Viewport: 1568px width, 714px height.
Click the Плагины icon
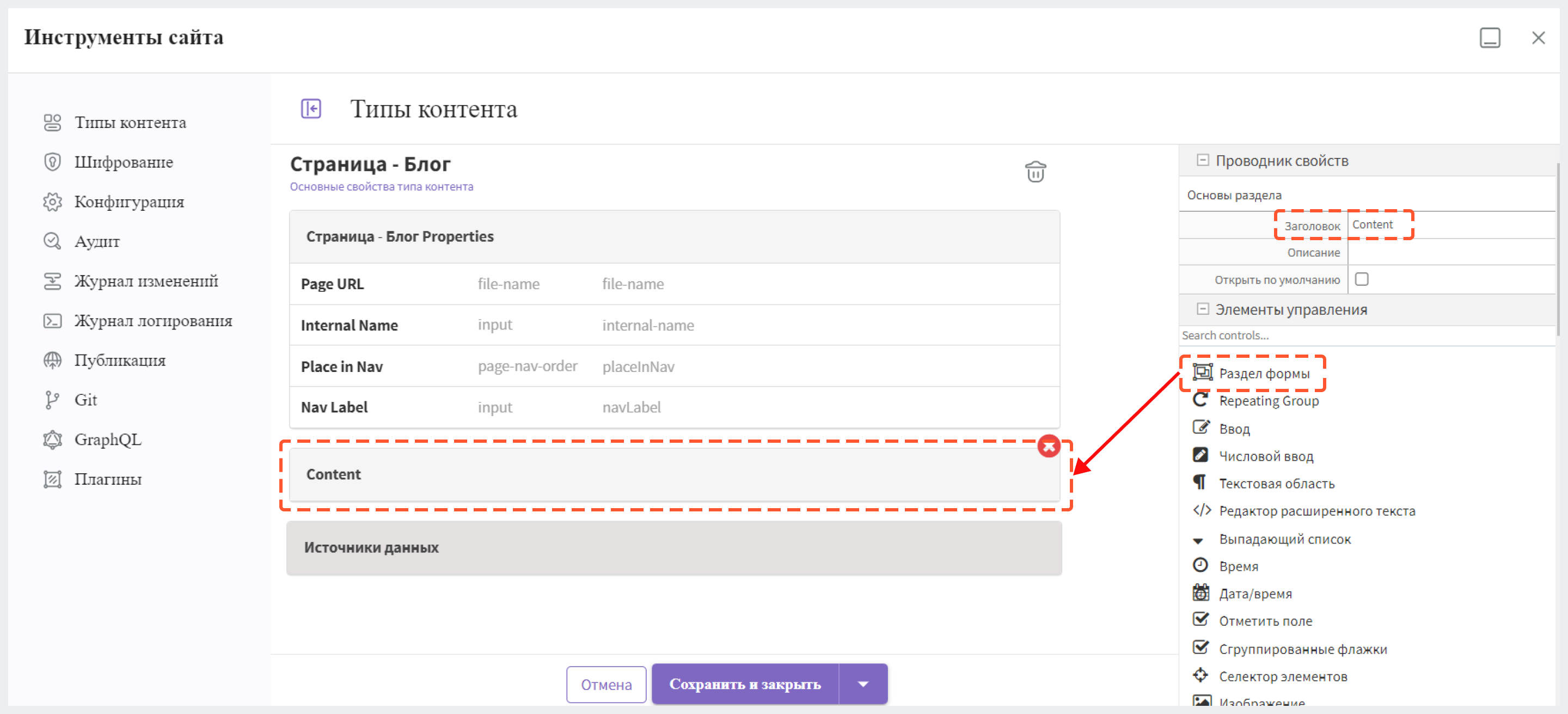(52, 480)
